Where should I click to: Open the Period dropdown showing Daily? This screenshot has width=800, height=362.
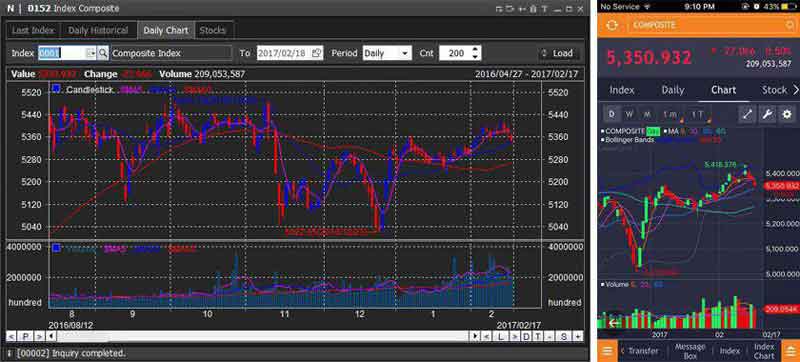pos(387,53)
